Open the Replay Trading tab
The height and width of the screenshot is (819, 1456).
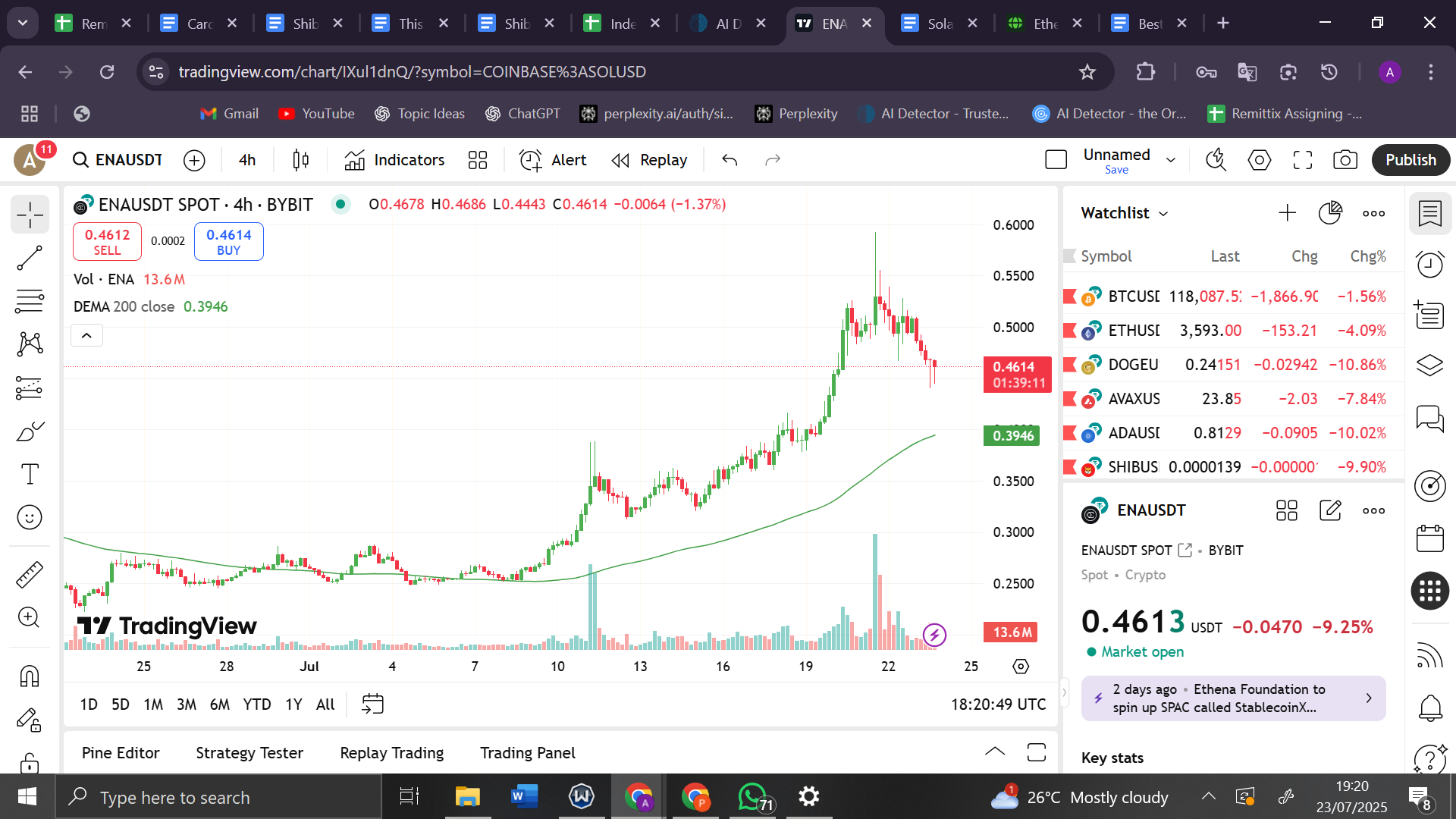pos(392,753)
